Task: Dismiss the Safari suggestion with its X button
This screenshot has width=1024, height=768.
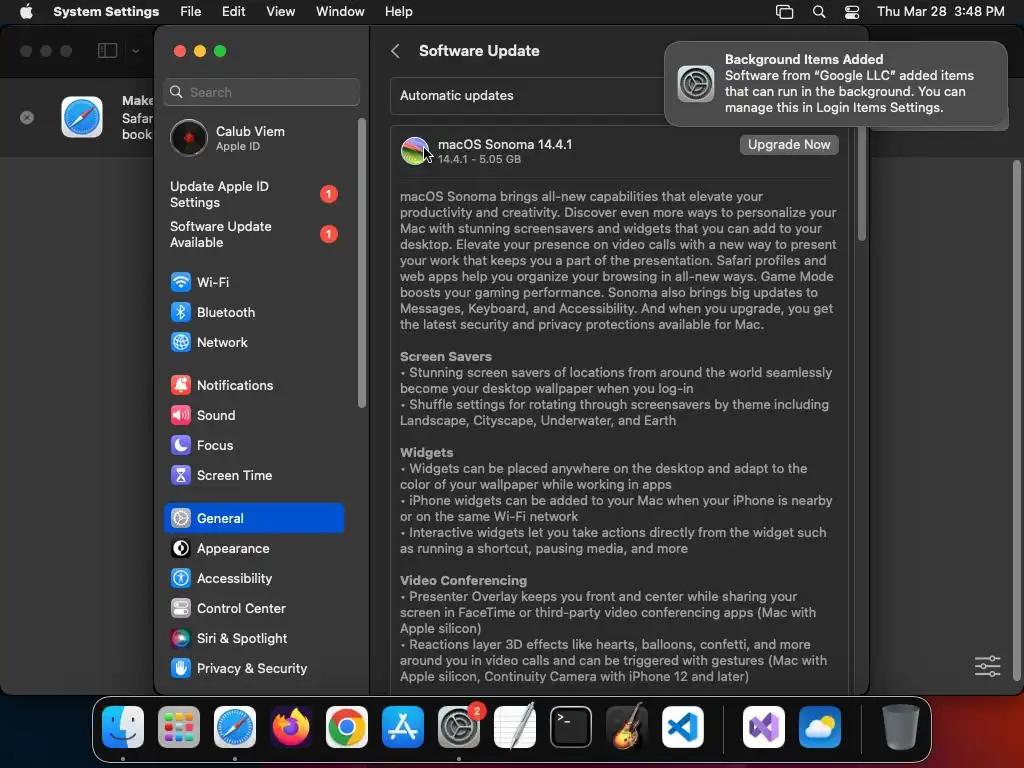Action: 27,117
